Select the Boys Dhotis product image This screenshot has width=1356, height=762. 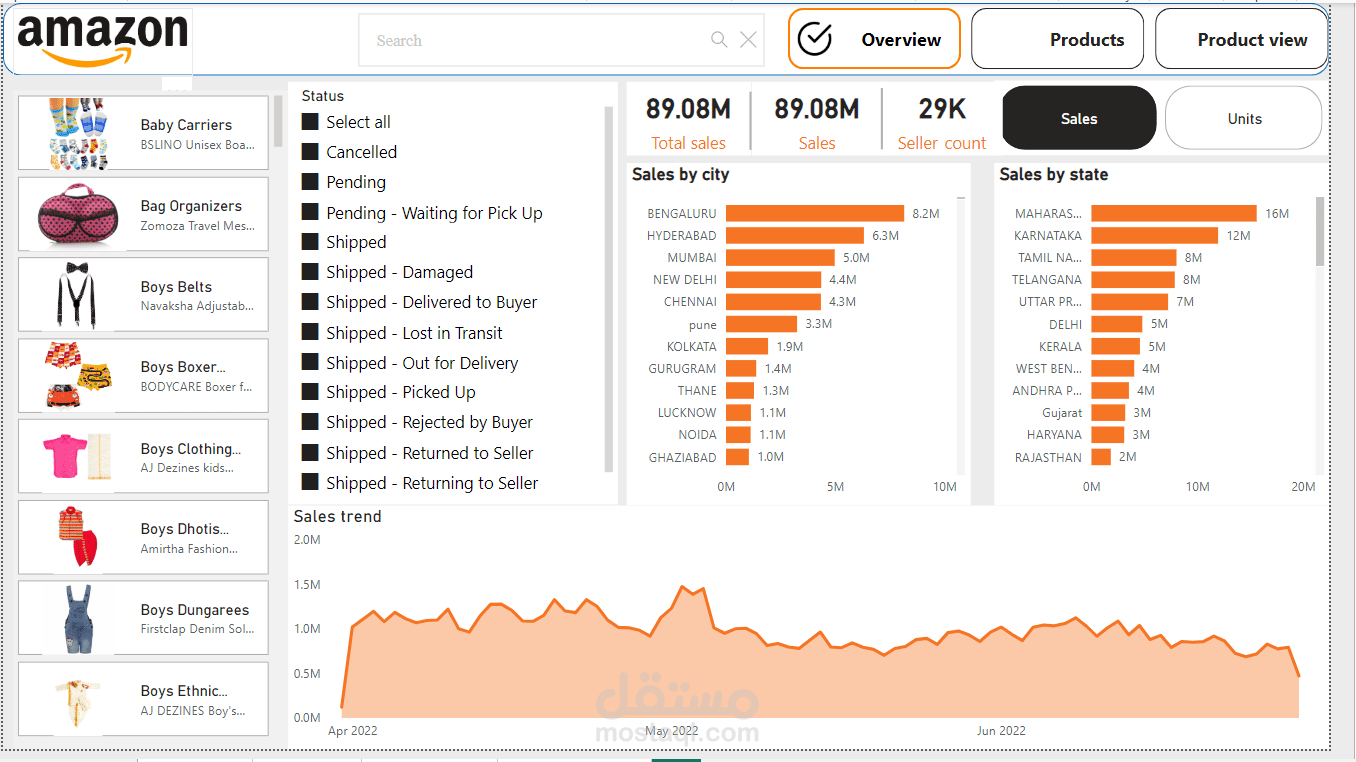(x=76, y=537)
